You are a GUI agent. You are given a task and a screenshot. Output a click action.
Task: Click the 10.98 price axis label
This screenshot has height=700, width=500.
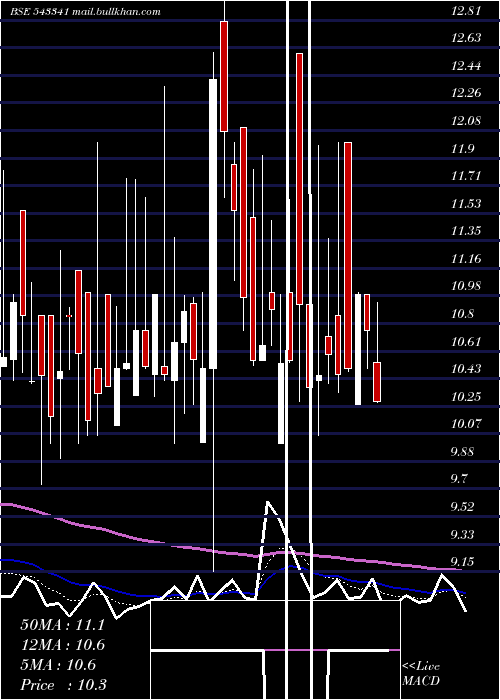tap(466, 286)
